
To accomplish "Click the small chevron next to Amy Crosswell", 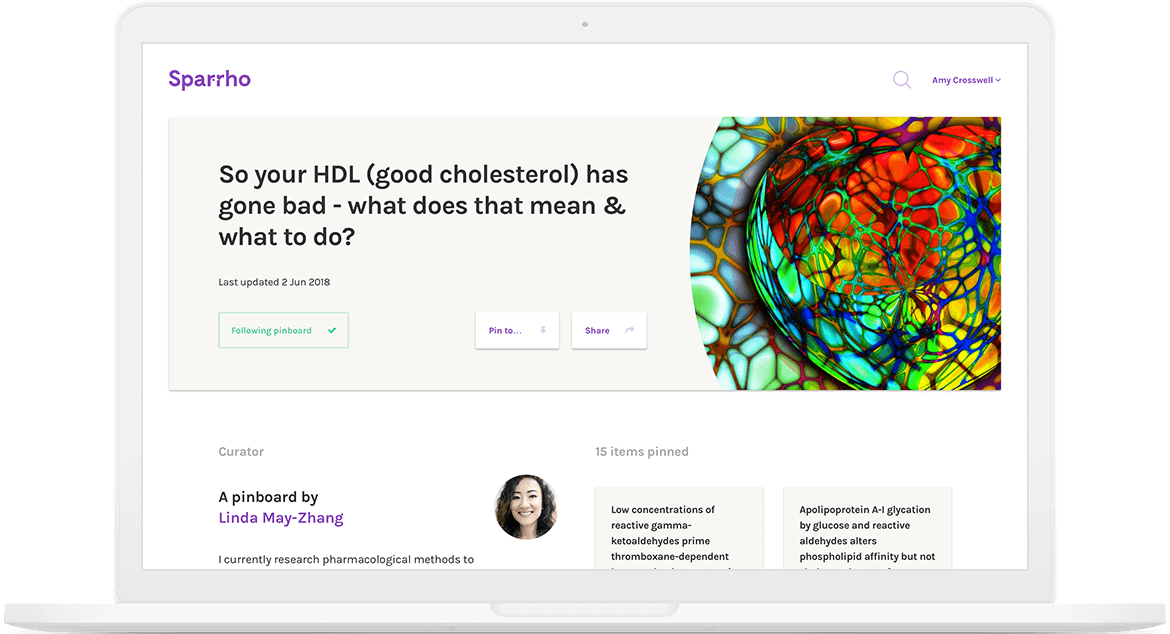I will [998, 80].
